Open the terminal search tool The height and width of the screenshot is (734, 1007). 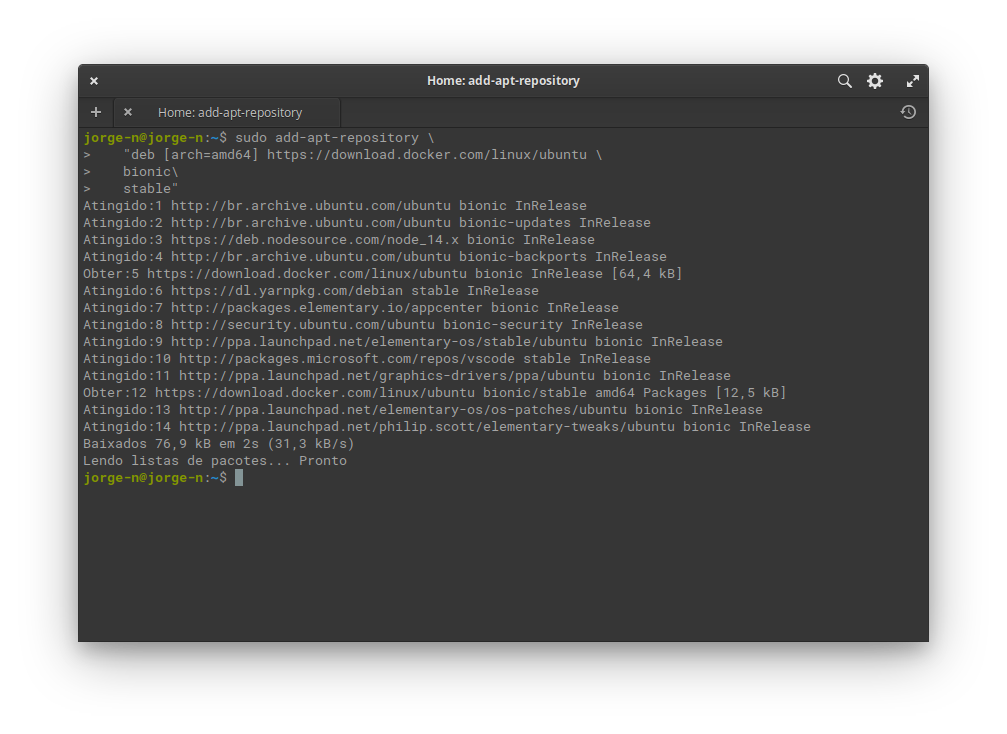click(x=845, y=81)
